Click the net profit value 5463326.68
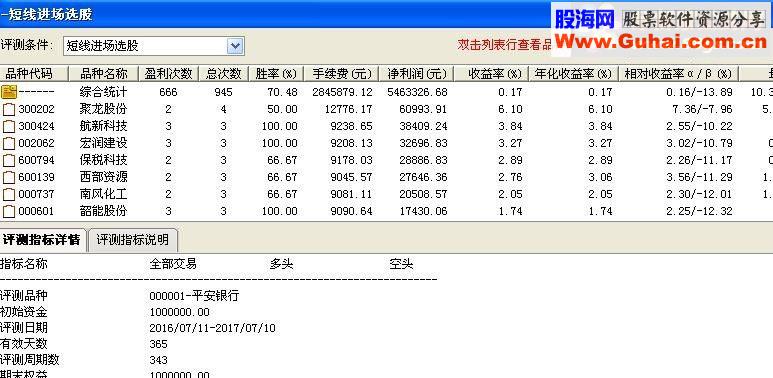This screenshot has width=773, height=378. (418, 92)
